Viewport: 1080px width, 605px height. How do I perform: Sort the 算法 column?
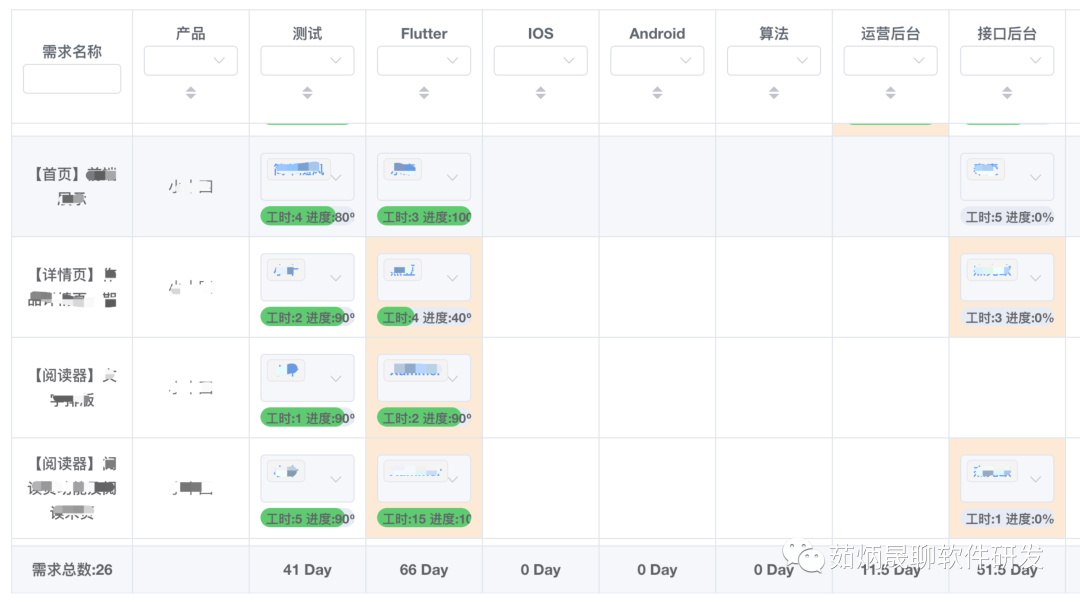(x=774, y=93)
